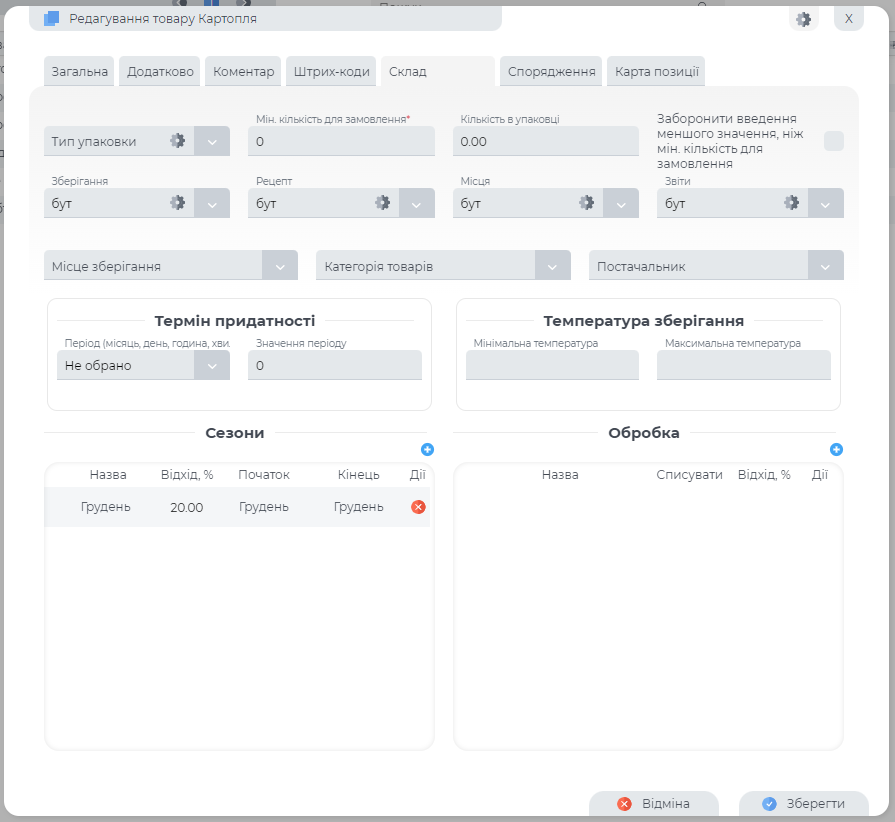Go to Карта позиції tab
Screen dimensions: 895x822
656,72
